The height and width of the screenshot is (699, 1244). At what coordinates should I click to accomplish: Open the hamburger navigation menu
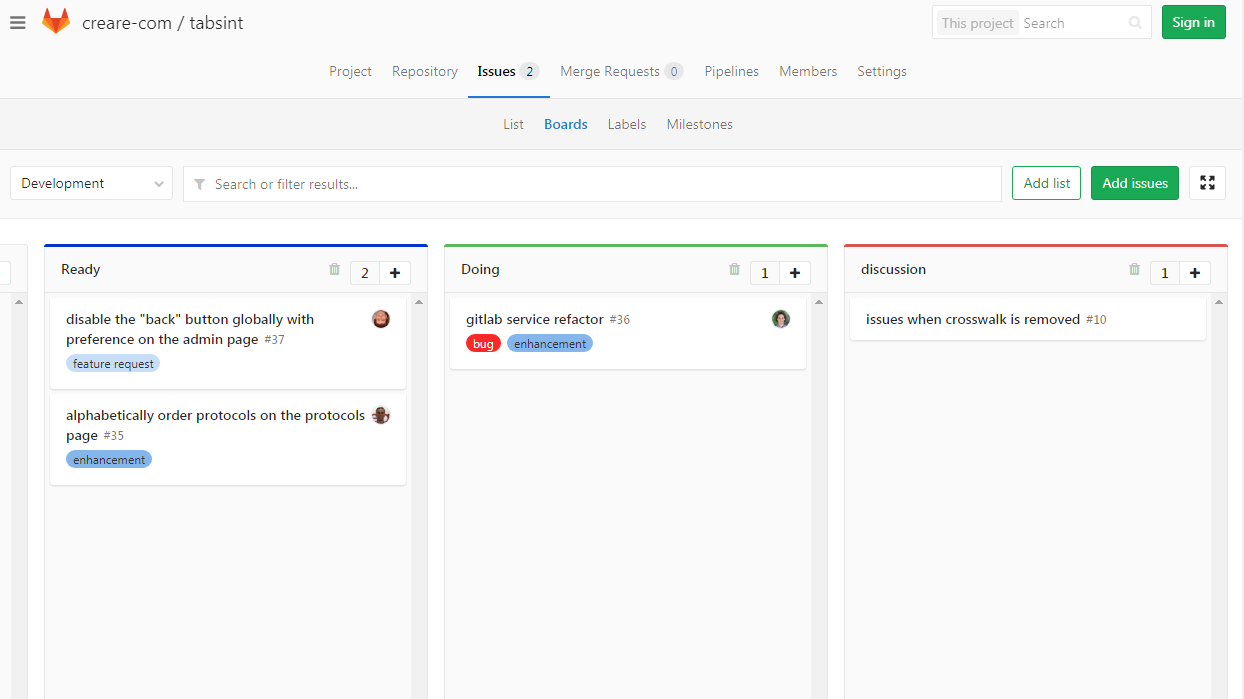[x=17, y=23]
